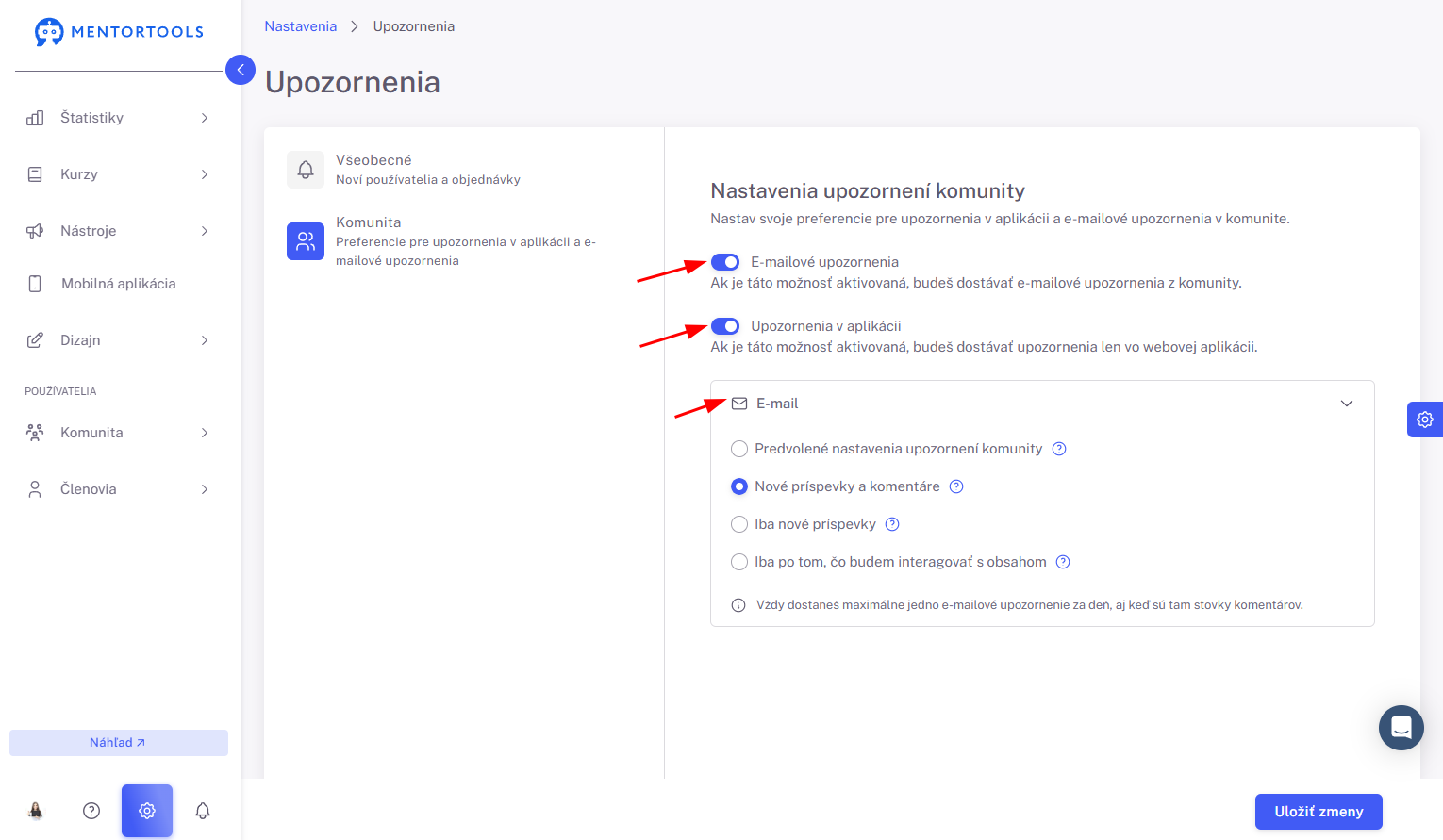Screen dimensions: 1443x840
Task: Choose Predvolené nastavenia upozornení komunity option
Action: 739,449
